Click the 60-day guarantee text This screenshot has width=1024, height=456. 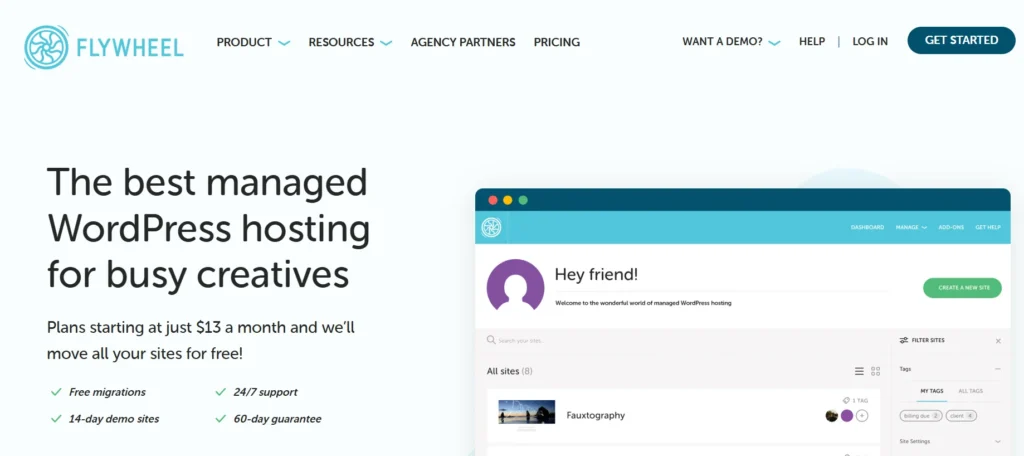click(278, 419)
